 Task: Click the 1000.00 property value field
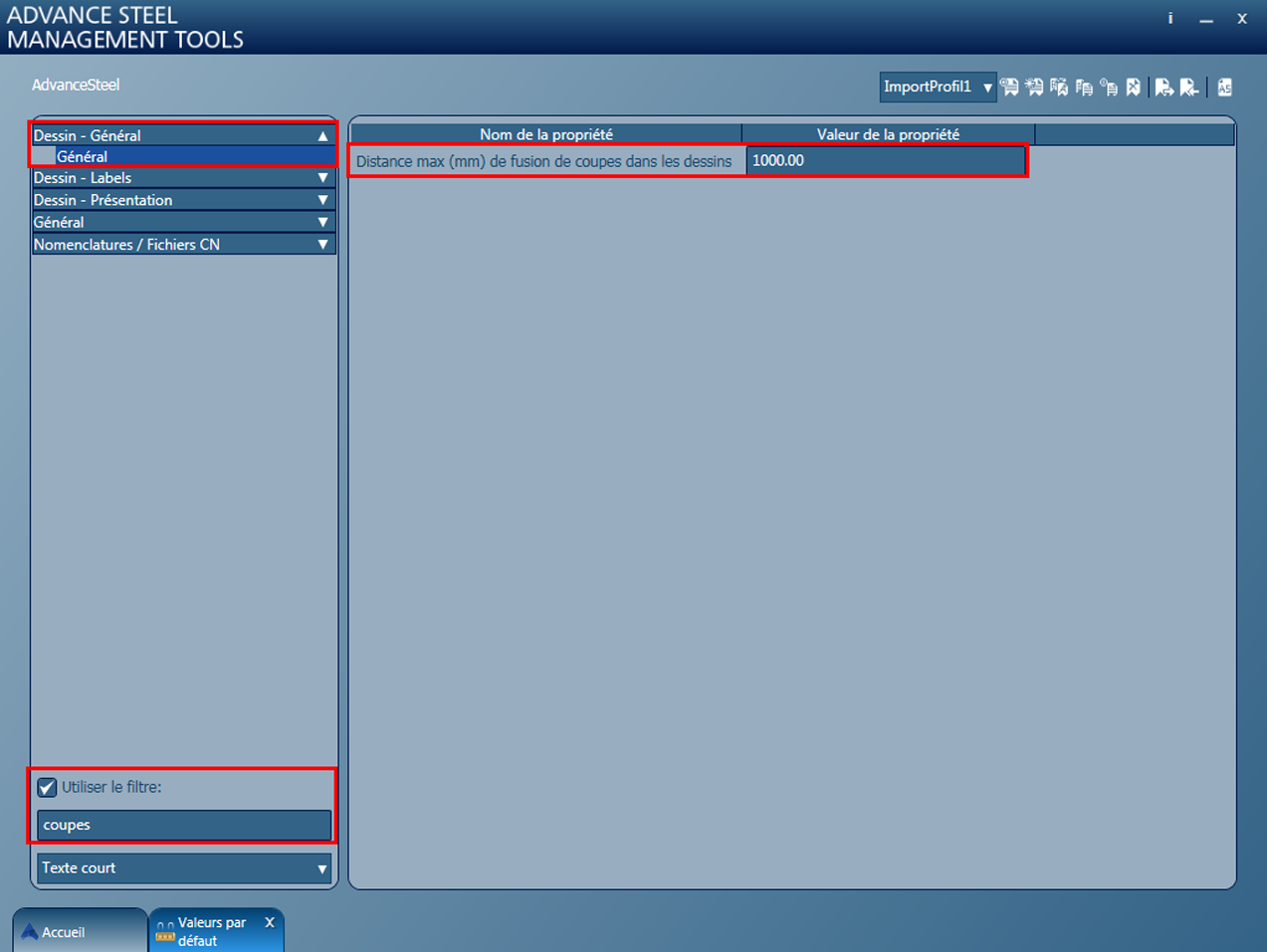pyautogui.click(x=886, y=160)
